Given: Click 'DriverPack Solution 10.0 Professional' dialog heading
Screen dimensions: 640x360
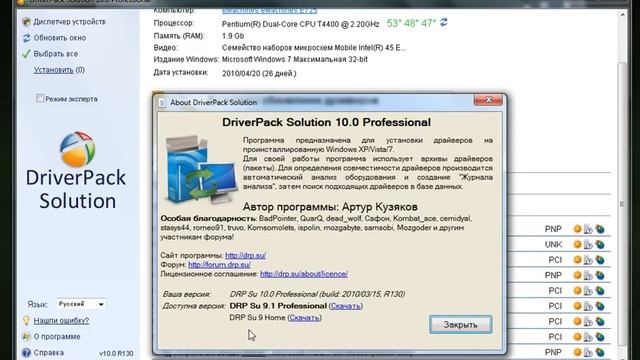Looking at the screenshot, I should 327,122.
